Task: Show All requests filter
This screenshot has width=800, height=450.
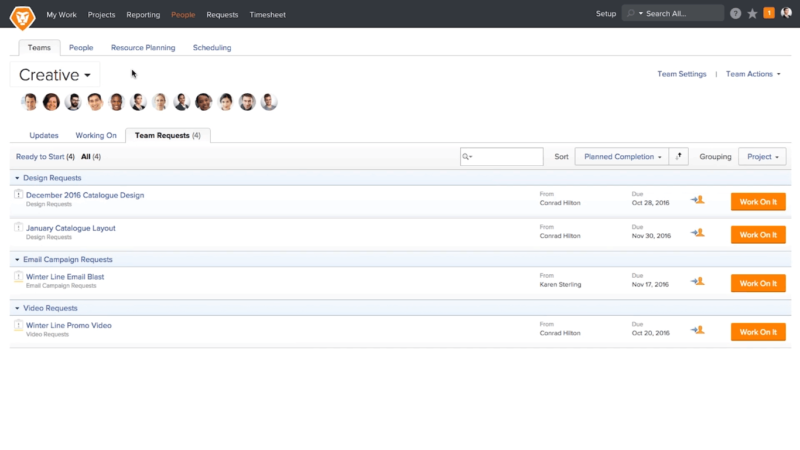Action: (86, 157)
